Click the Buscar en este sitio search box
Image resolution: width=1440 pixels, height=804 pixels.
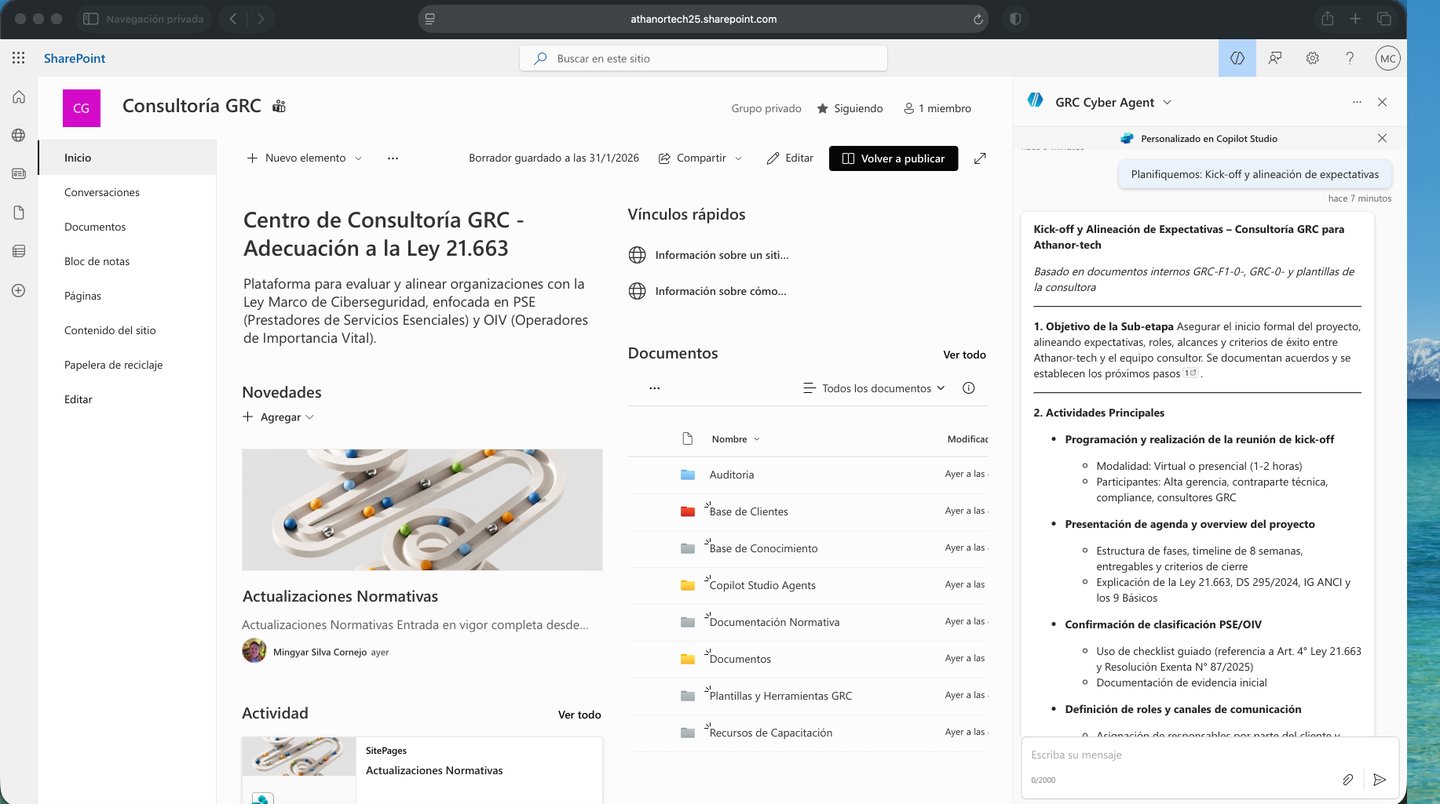coord(703,58)
